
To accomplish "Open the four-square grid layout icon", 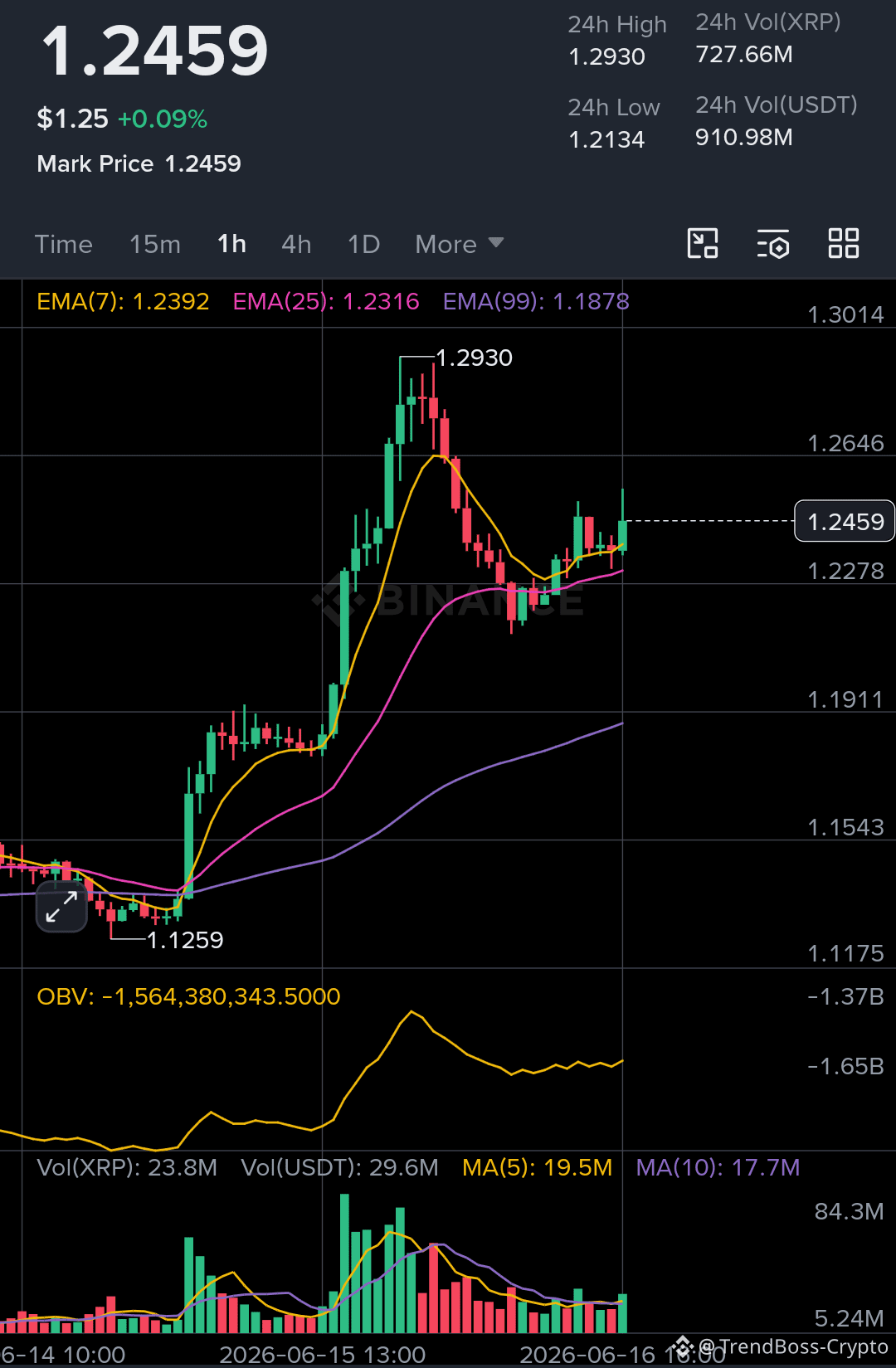I will 844,244.
